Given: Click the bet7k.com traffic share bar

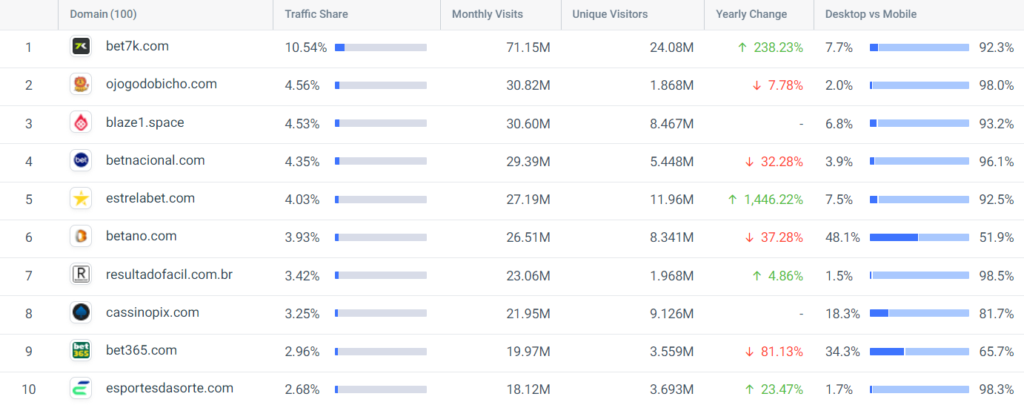Looking at the screenshot, I should pyautogui.click(x=381, y=47).
